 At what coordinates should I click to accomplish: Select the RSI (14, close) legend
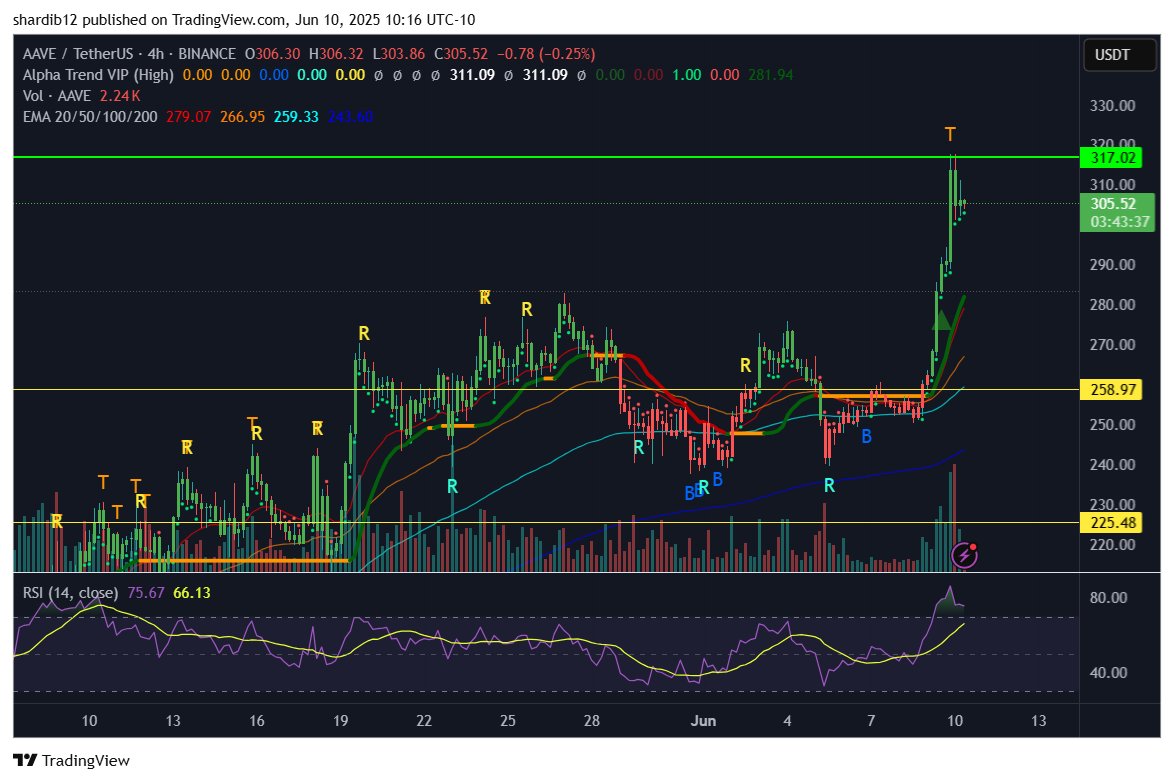pyautogui.click(x=70, y=592)
